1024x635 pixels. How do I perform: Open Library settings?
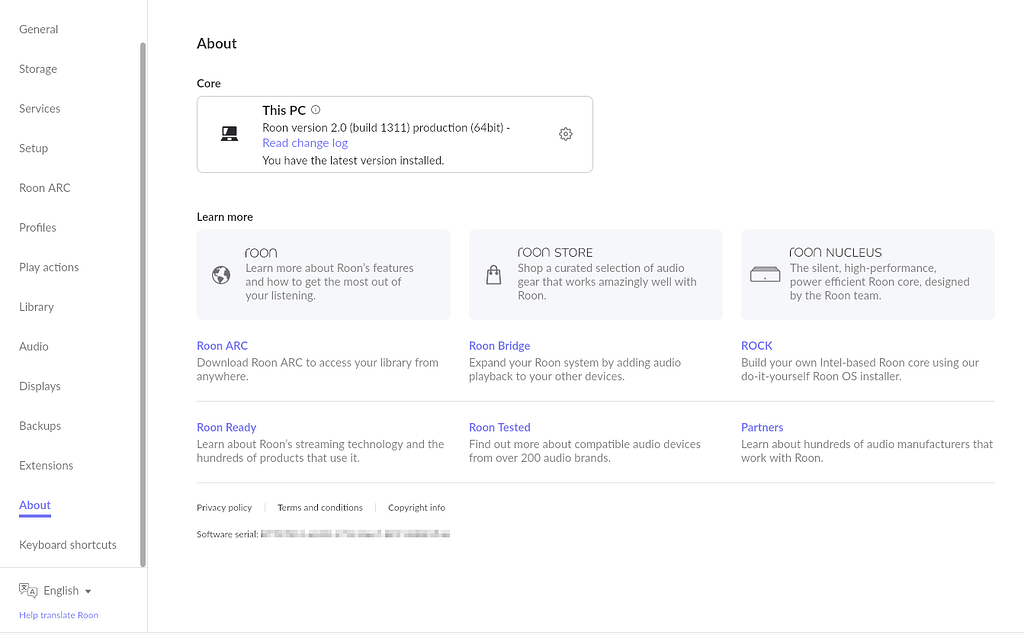[36, 307]
